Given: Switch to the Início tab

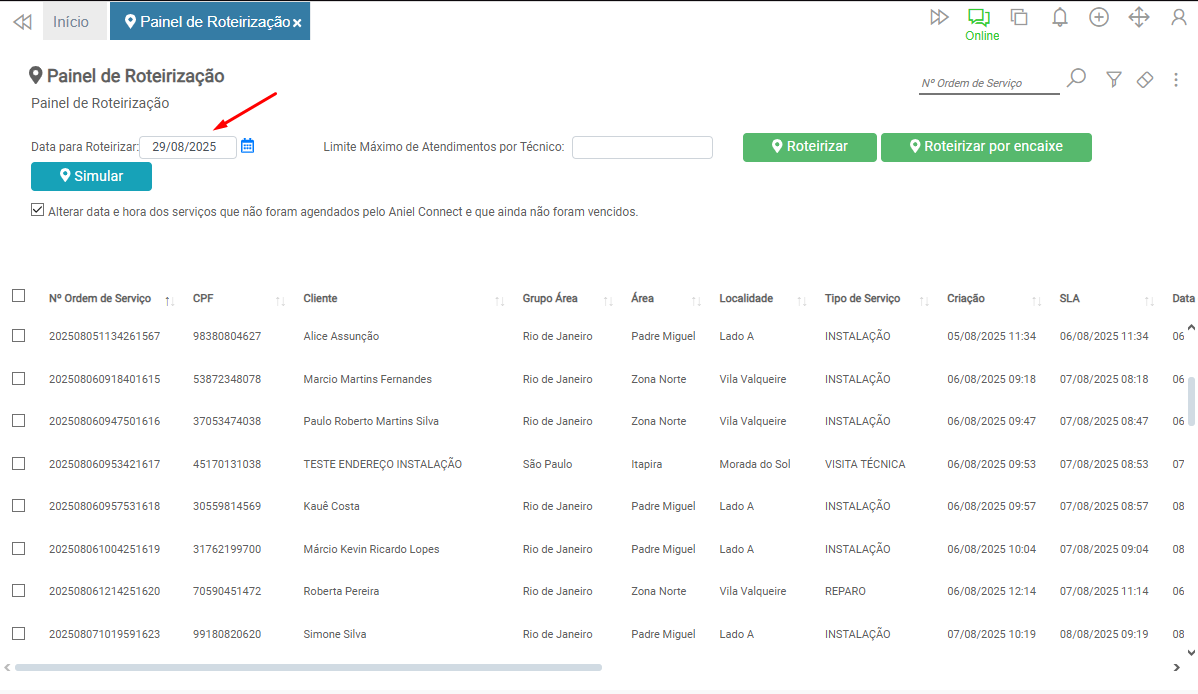Looking at the screenshot, I should 71,22.
